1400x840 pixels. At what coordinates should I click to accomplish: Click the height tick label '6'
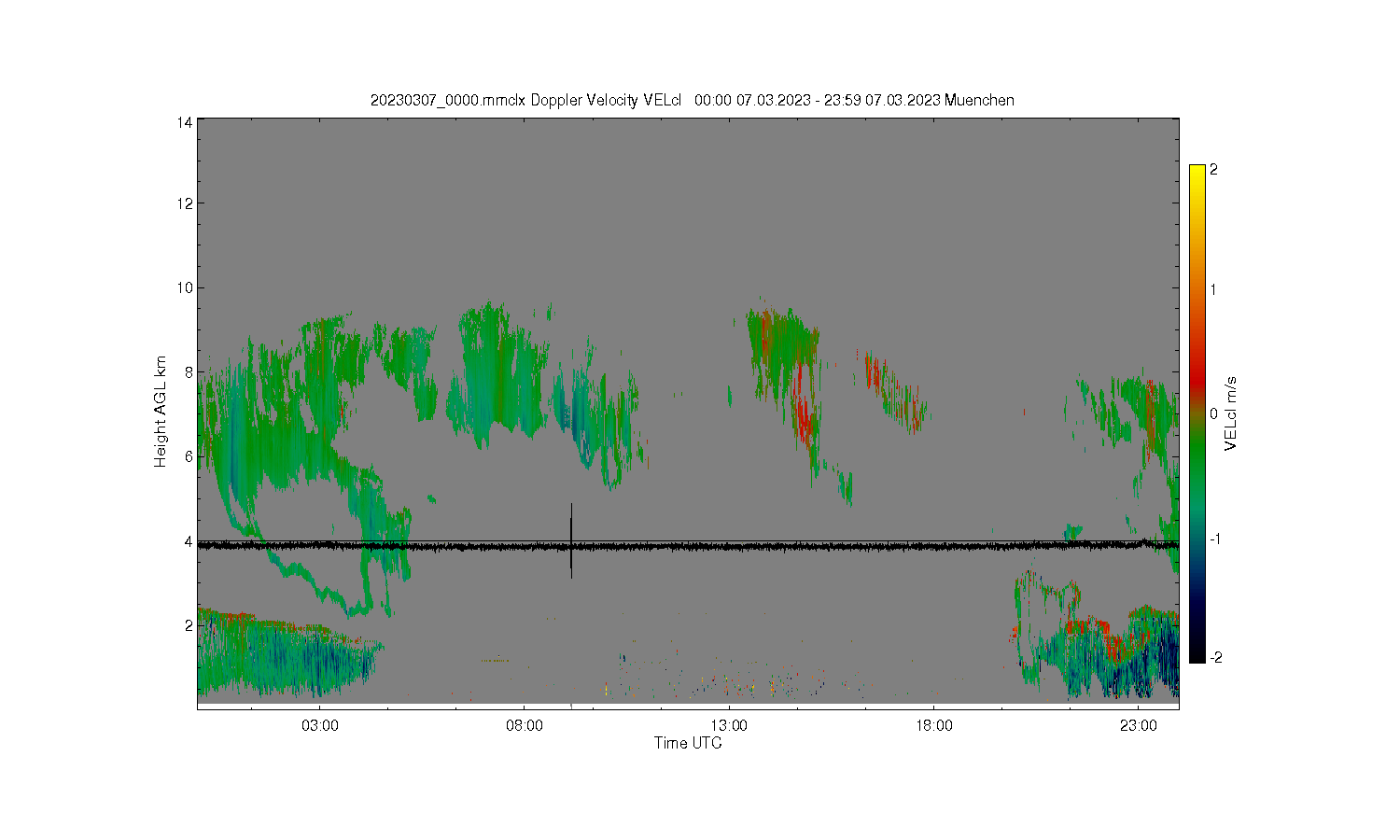tap(189, 456)
